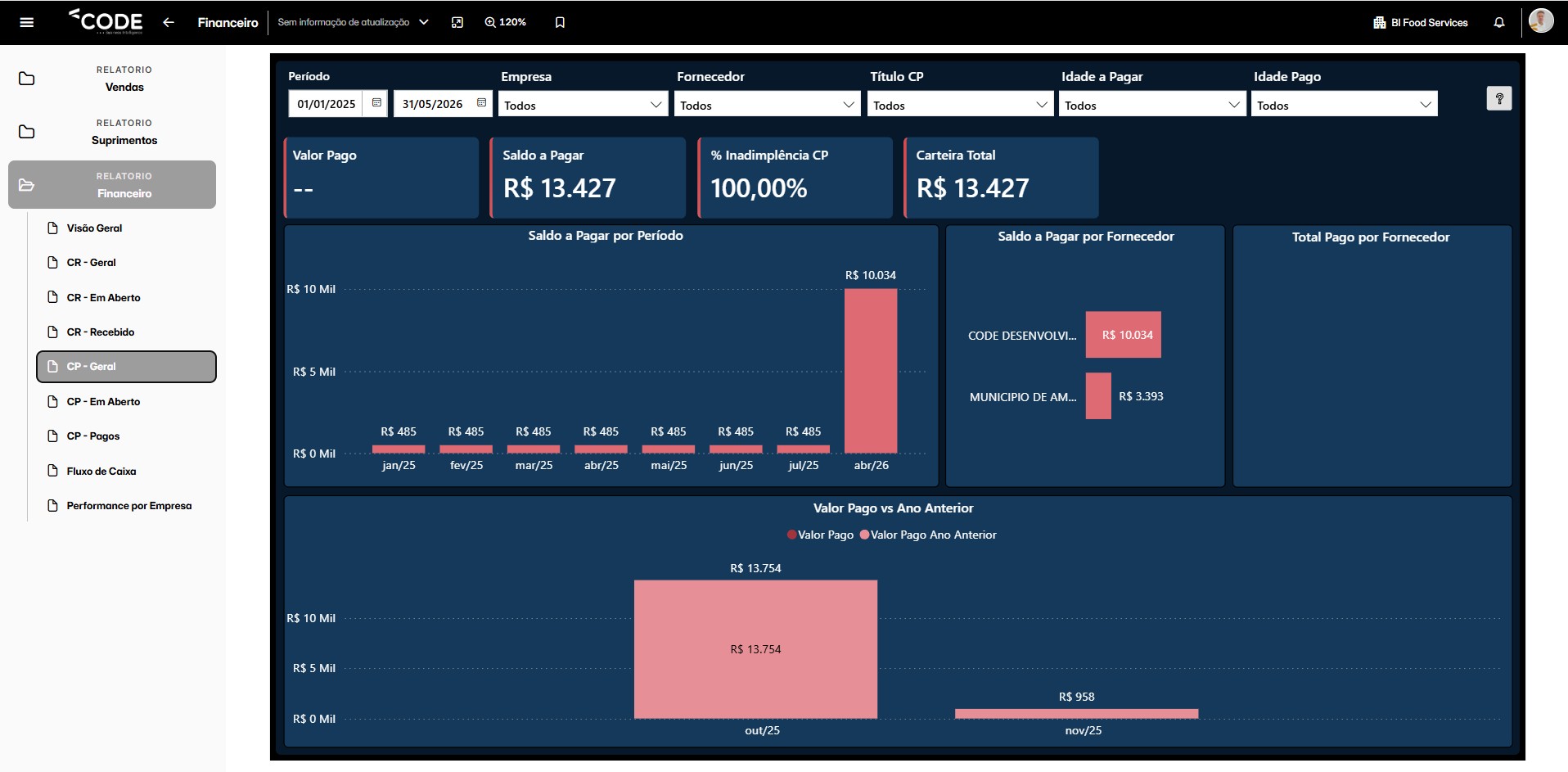
Task: Open the user profile avatar
Action: 1541,21
